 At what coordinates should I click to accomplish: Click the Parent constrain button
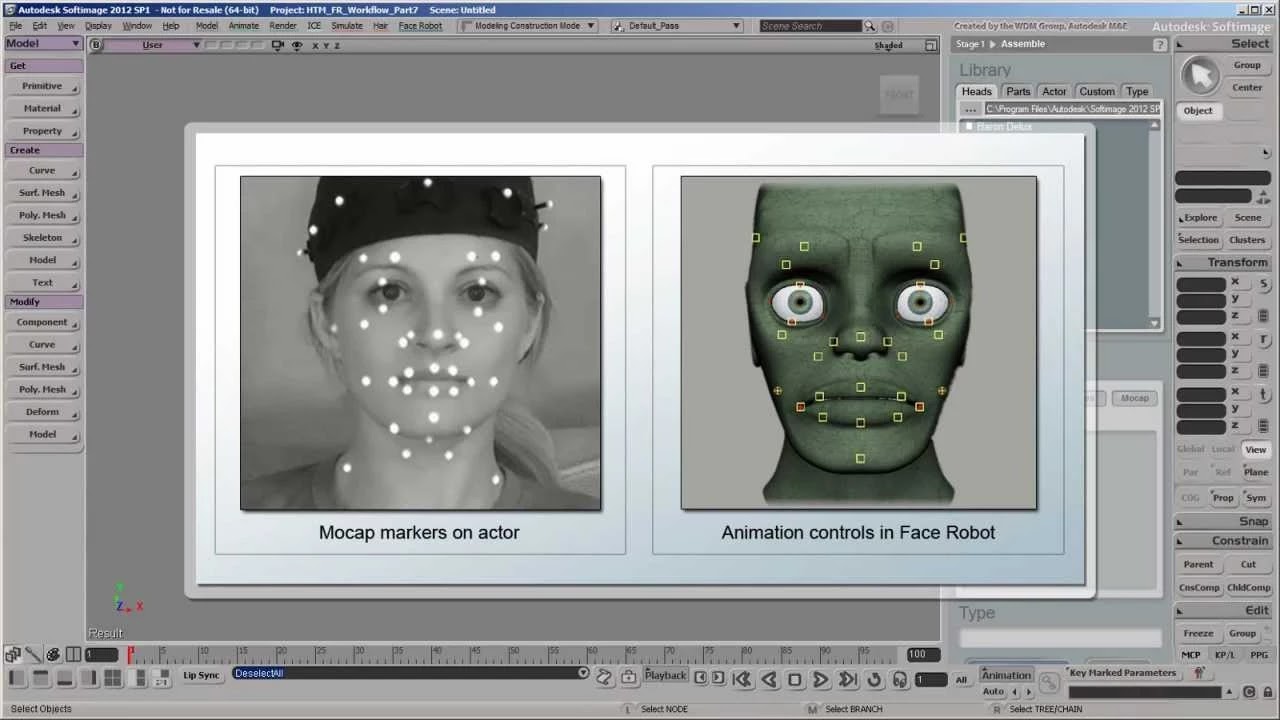point(1198,565)
